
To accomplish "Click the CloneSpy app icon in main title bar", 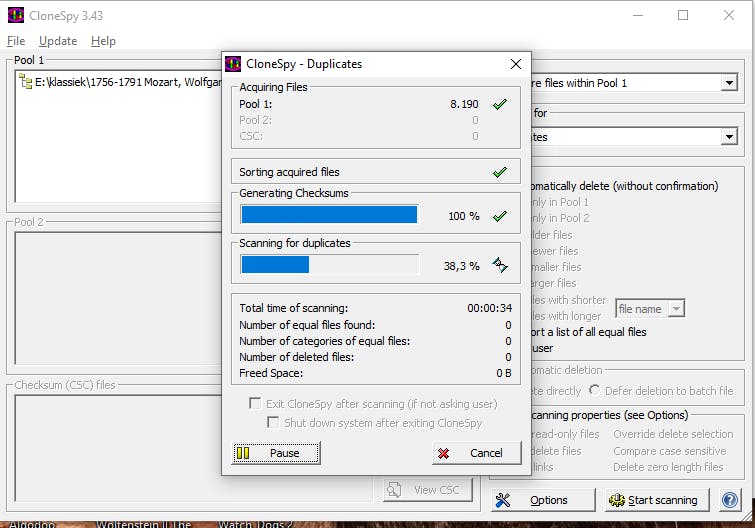I will [x=16, y=15].
